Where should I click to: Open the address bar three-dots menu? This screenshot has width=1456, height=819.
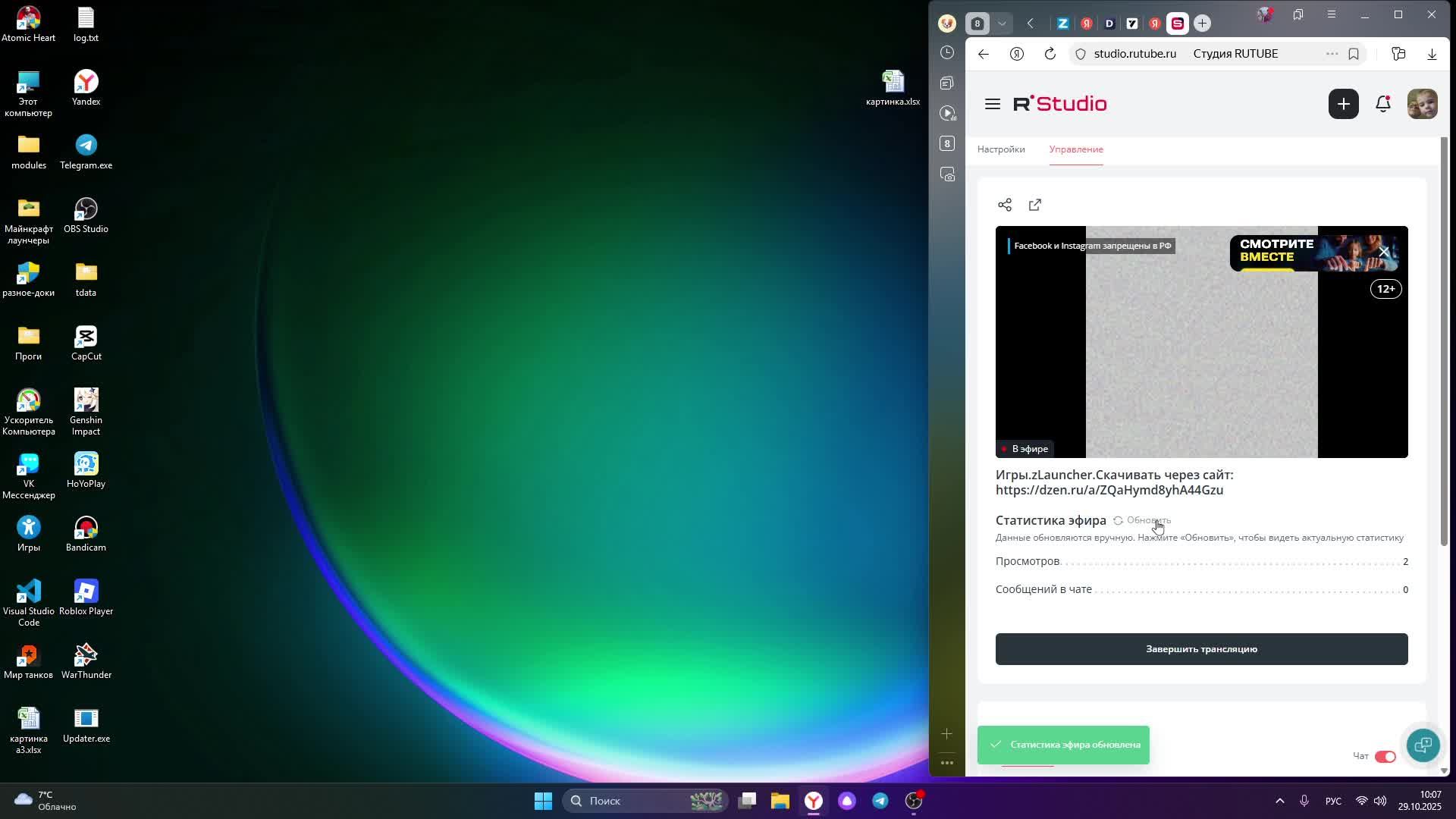point(1332,54)
